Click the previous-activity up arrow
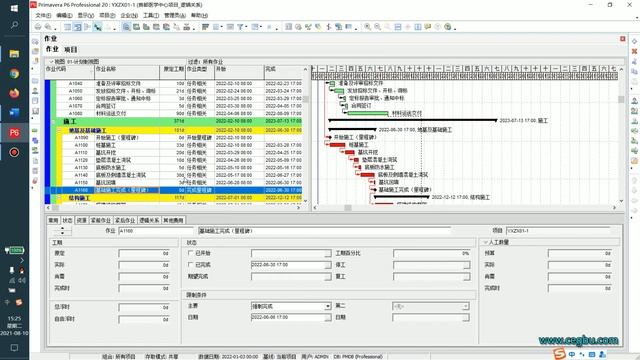The width and height of the screenshot is (640, 360). 62,229
